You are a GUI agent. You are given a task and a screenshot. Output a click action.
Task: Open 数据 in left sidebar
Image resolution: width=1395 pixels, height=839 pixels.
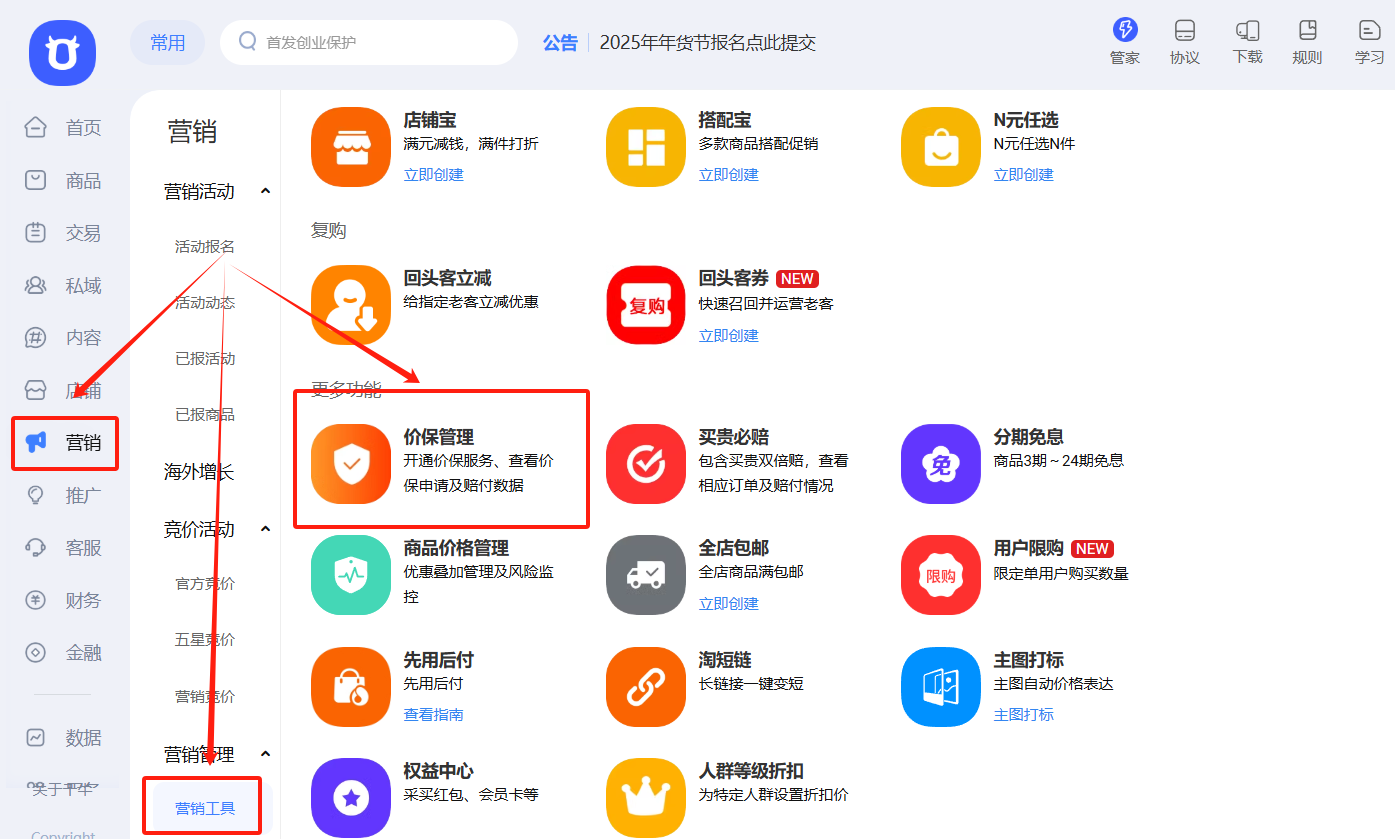[63, 738]
